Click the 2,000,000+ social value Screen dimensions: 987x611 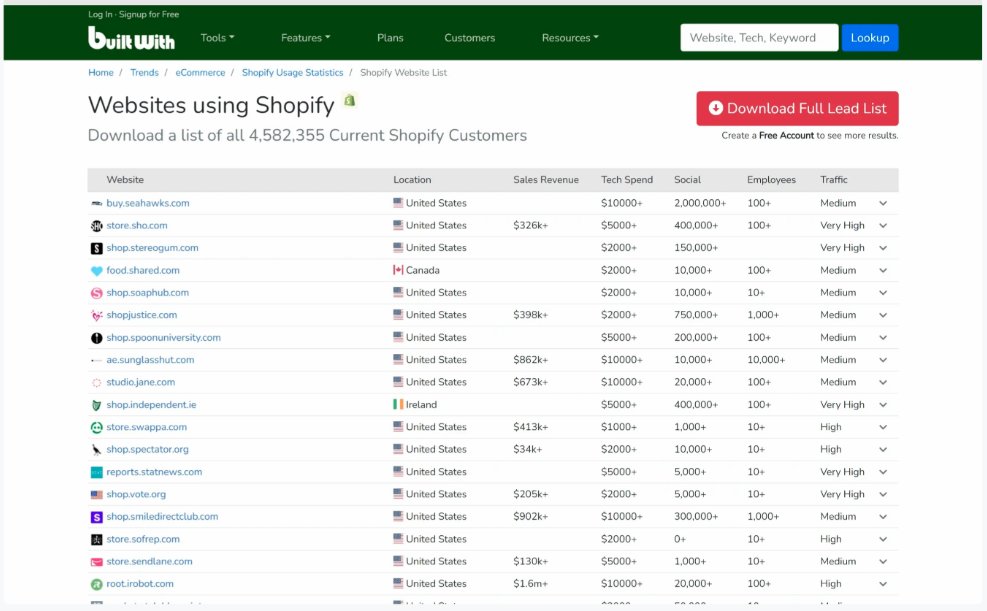click(x=700, y=203)
